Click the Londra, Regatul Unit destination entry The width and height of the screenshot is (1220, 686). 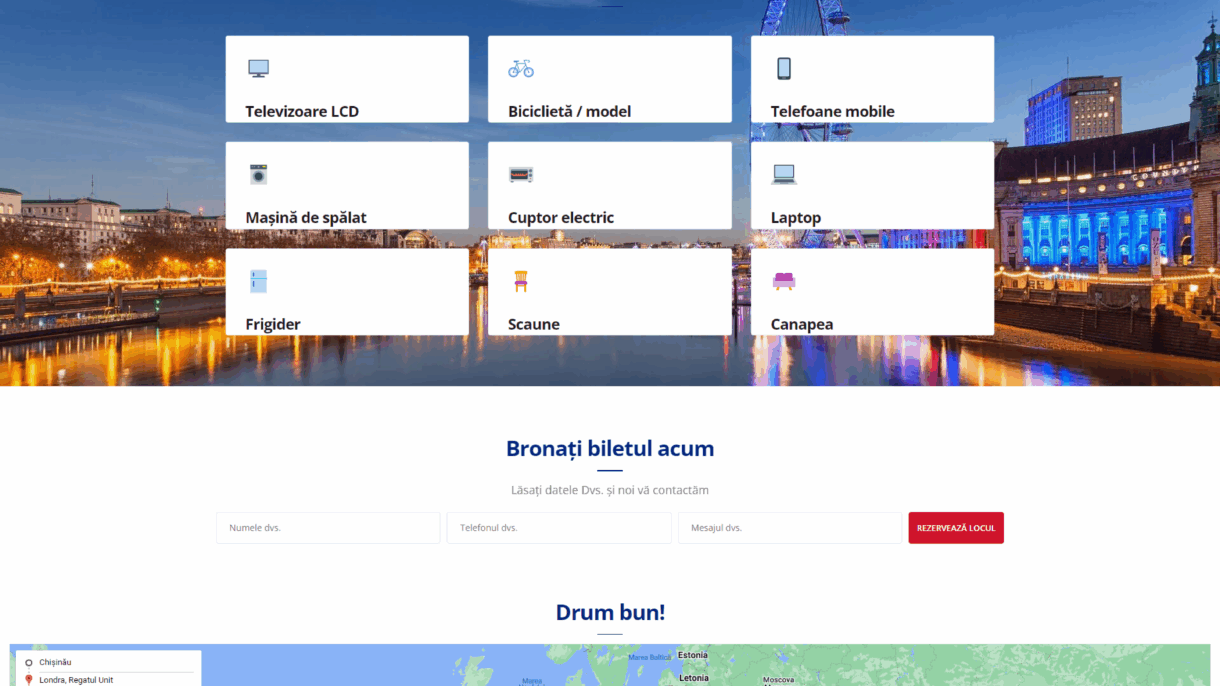(76, 680)
